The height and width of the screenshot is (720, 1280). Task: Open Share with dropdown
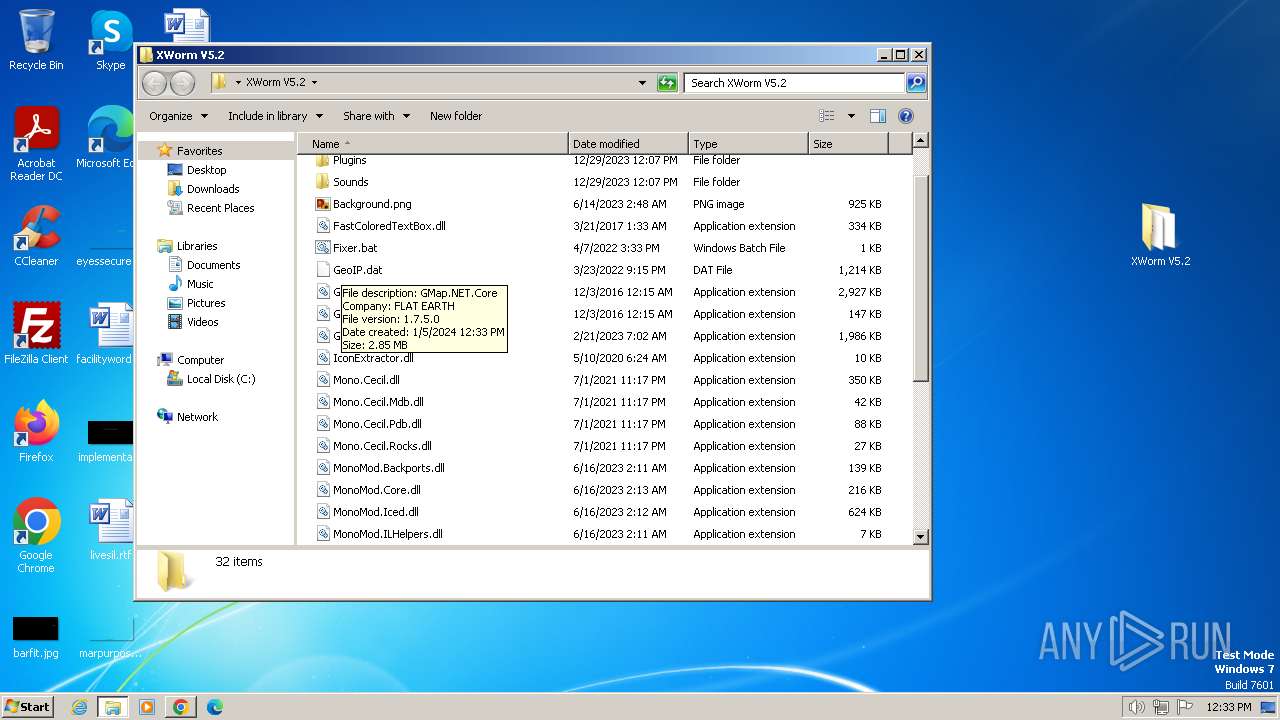376,116
